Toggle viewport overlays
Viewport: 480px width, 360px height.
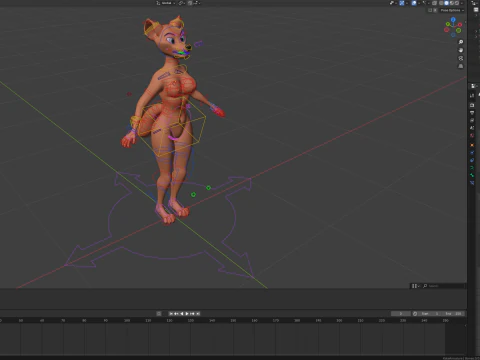(x=414, y=3)
